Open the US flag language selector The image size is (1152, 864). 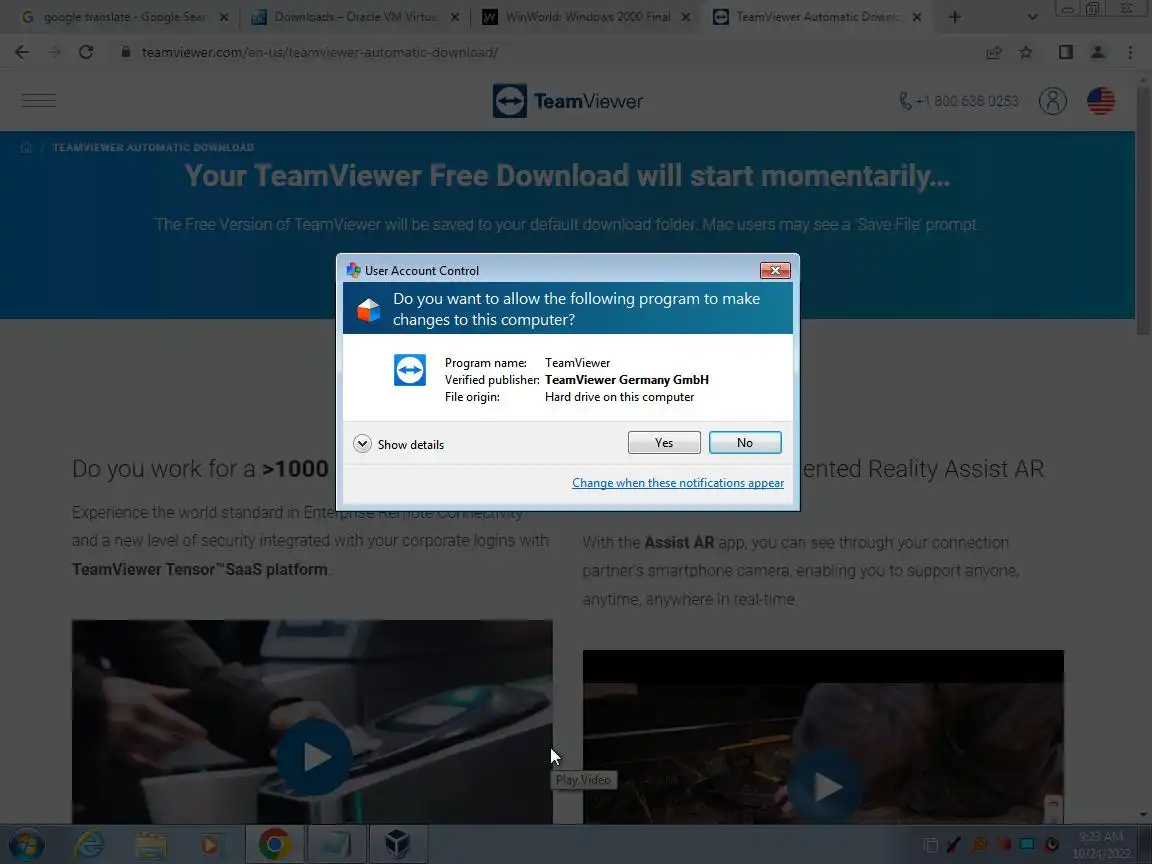coord(1101,101)
